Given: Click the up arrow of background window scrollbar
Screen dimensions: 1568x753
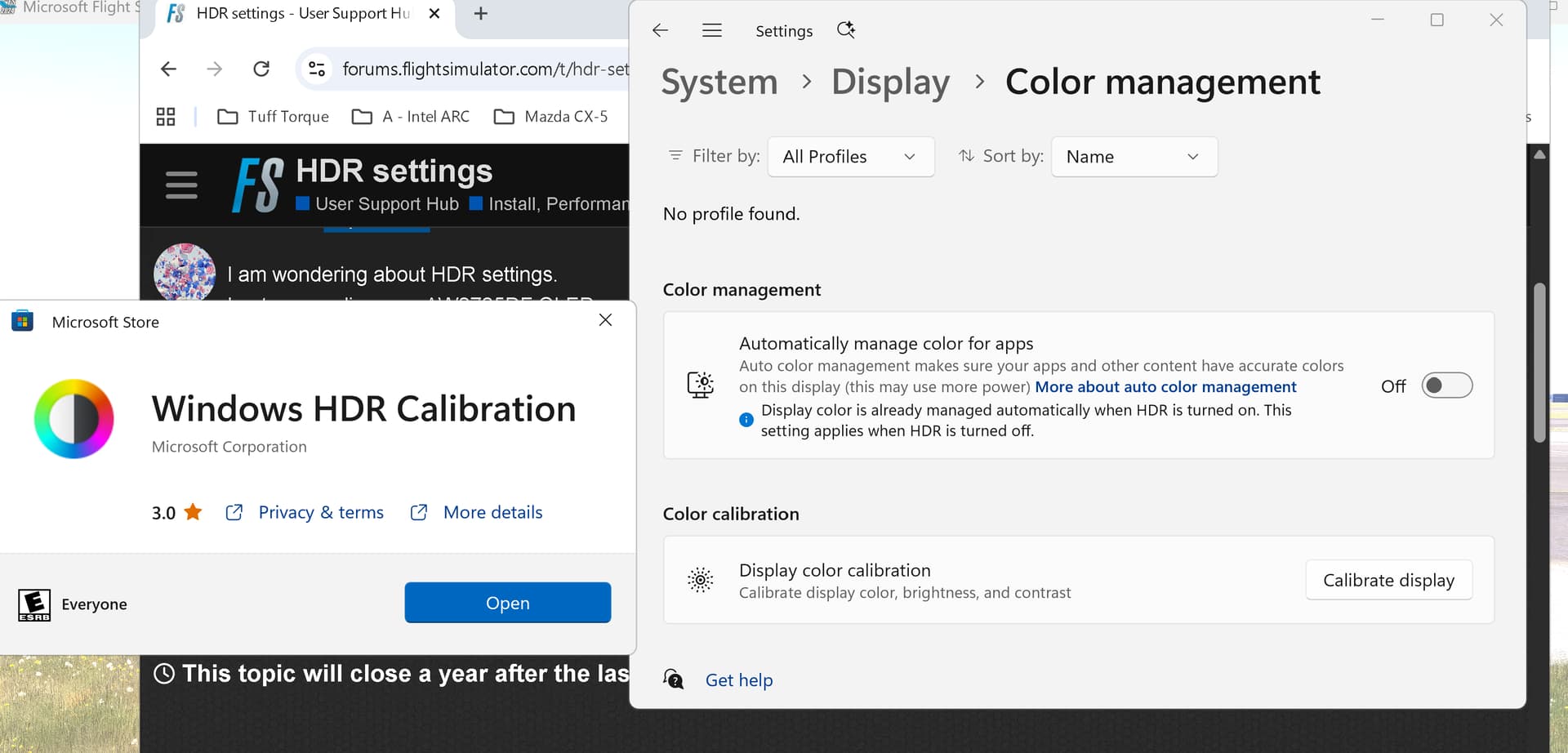Looking at the screenshot, I should (1539, 154).
